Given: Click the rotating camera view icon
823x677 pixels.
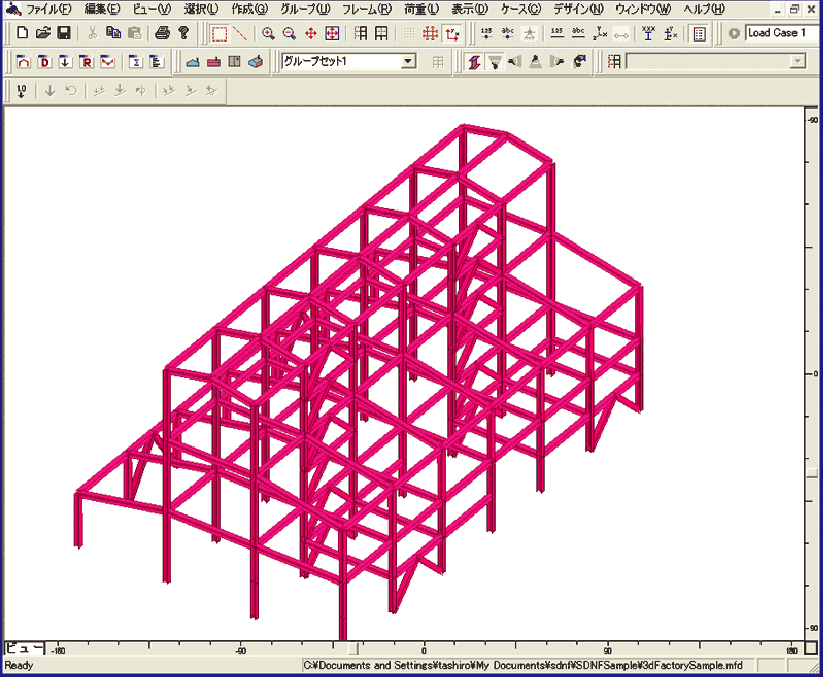Looking at the screenshot, I should [x=579, y=62].
